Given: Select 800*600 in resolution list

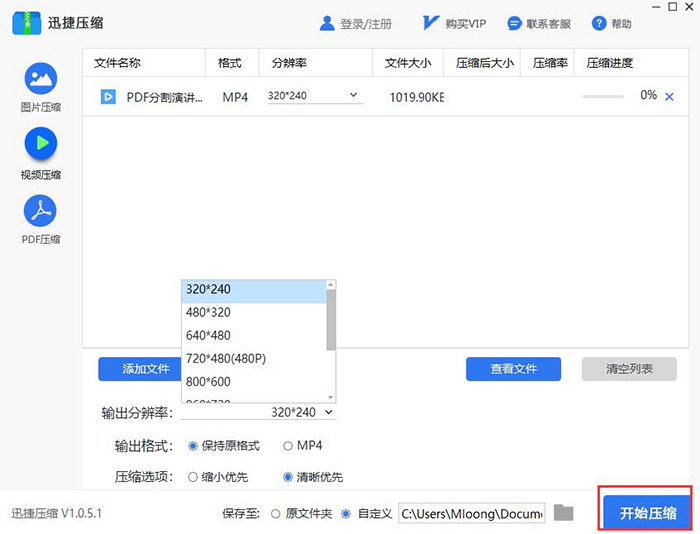Looking at the screenshot, I should [x=254, y=382].
